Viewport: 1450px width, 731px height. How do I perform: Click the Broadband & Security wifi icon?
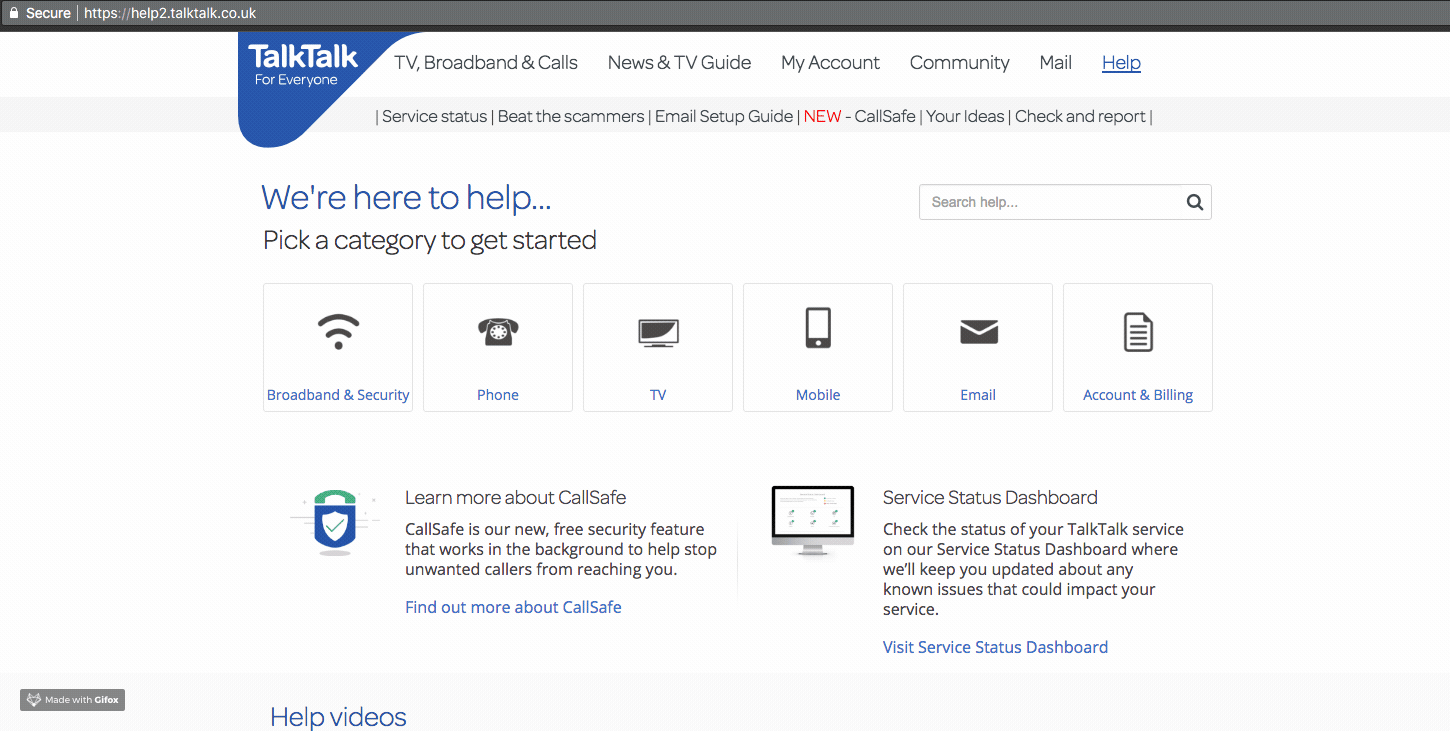(338, 331)
